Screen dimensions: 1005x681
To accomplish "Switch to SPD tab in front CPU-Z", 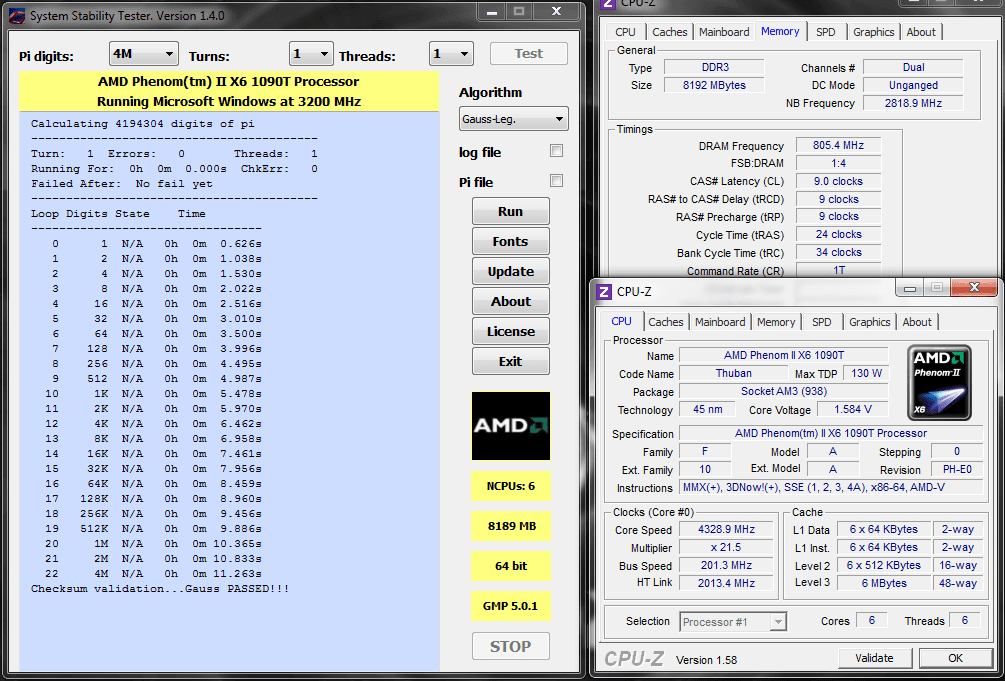I will click(x=821, y=322).
